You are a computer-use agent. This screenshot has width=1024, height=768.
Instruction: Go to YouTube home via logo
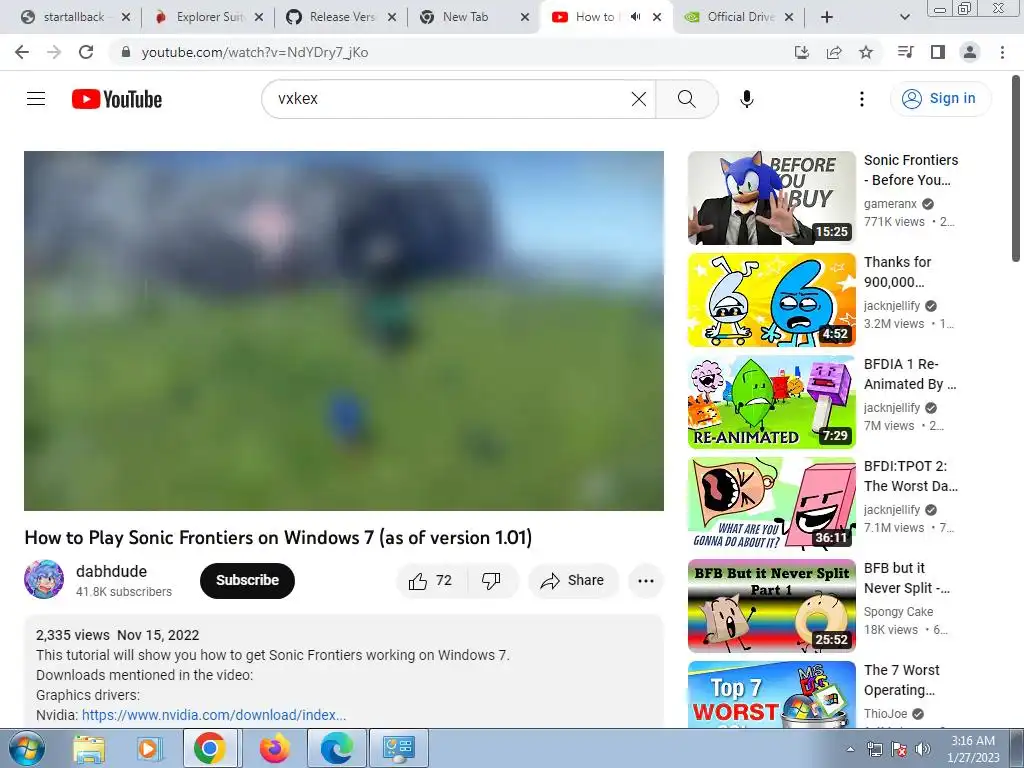pyautogui.click(x=117, y=99)
